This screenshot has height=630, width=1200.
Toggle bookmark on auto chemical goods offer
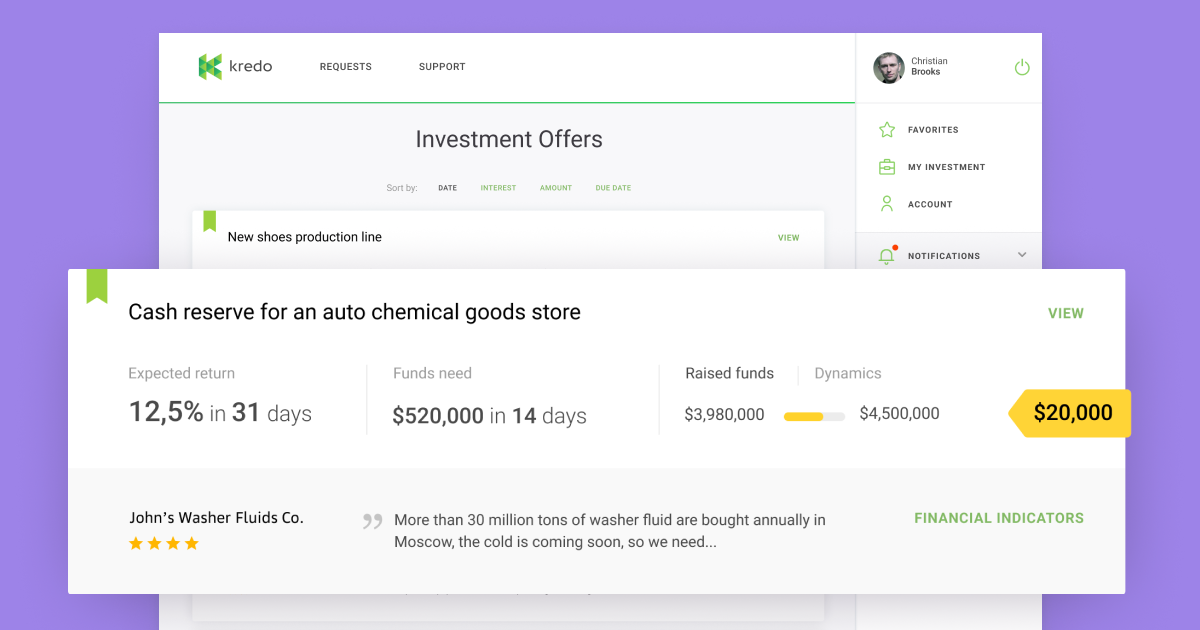96,286
